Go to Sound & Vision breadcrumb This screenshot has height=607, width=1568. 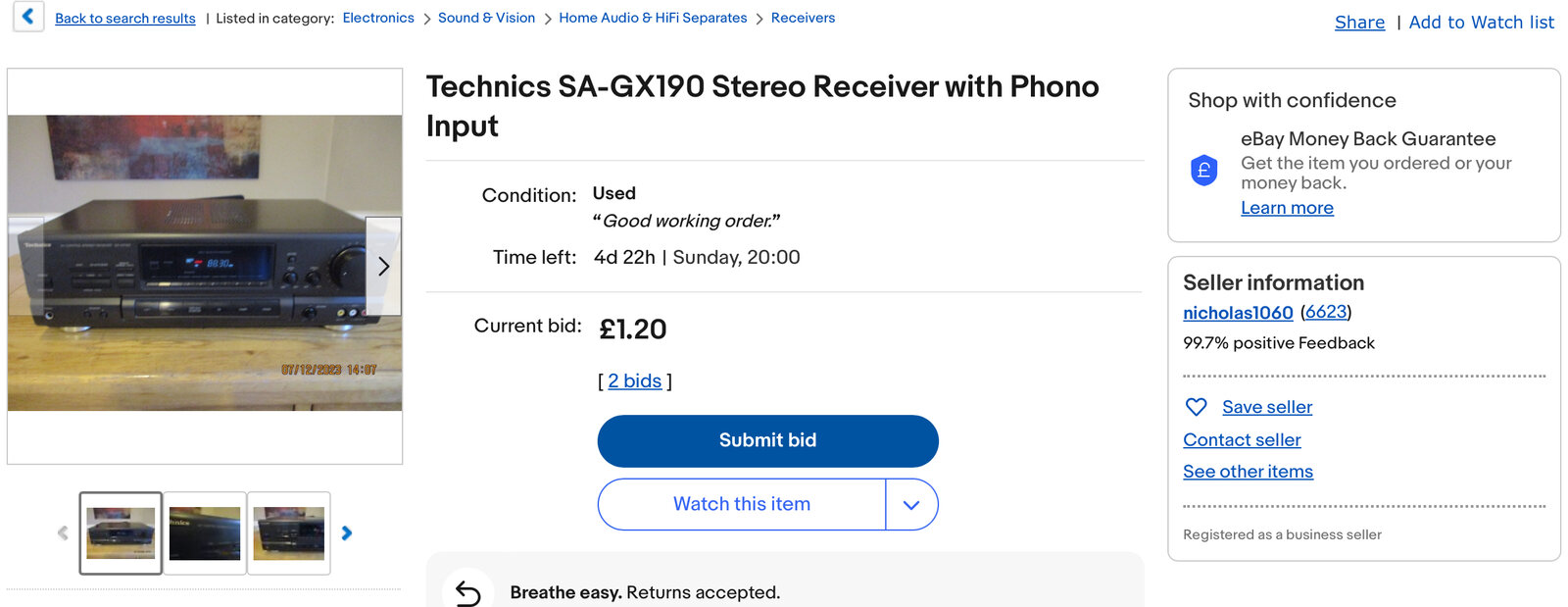coord(486,18)
